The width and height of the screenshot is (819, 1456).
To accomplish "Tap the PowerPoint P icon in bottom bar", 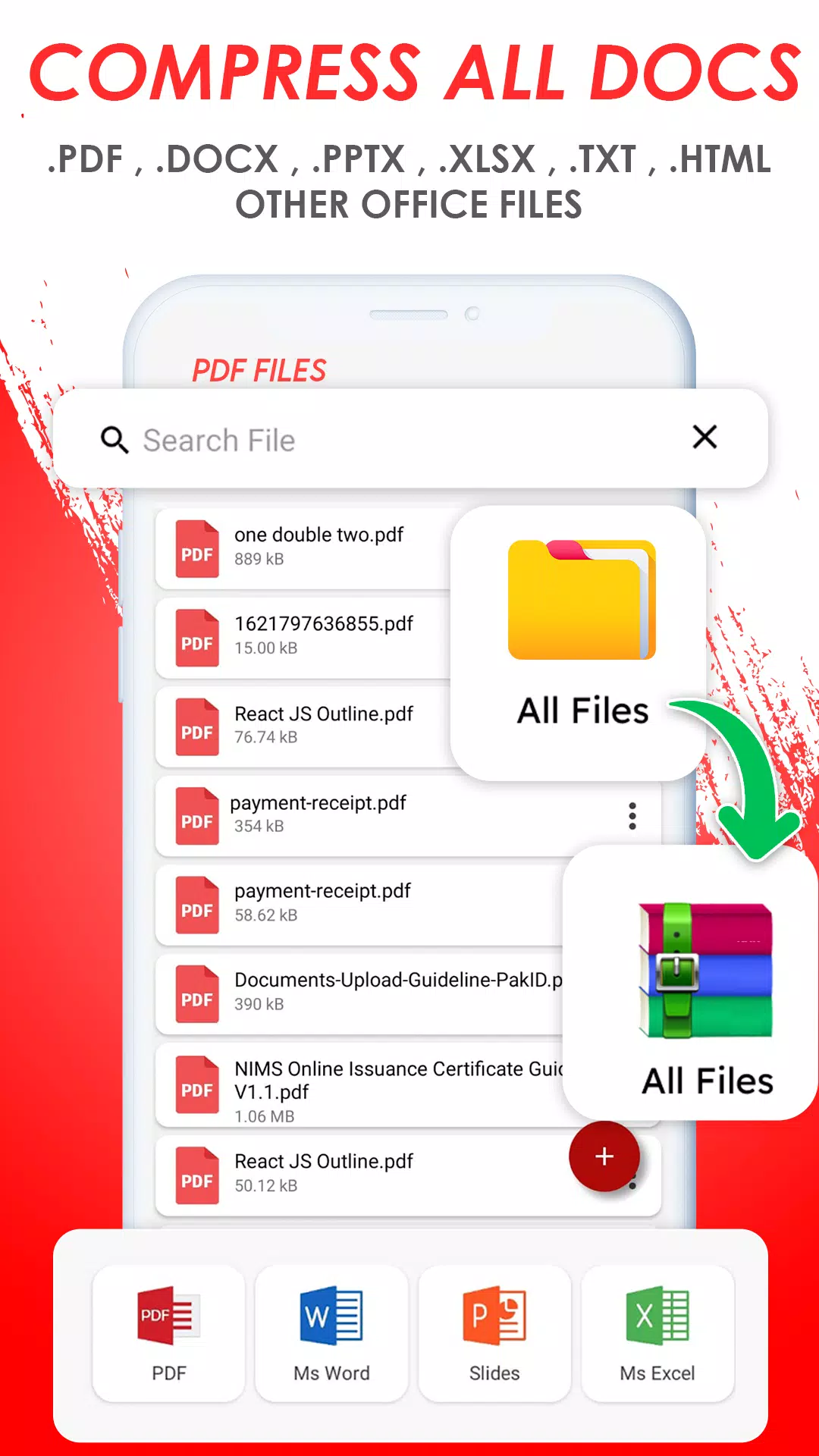I will tap(494, 1315).
